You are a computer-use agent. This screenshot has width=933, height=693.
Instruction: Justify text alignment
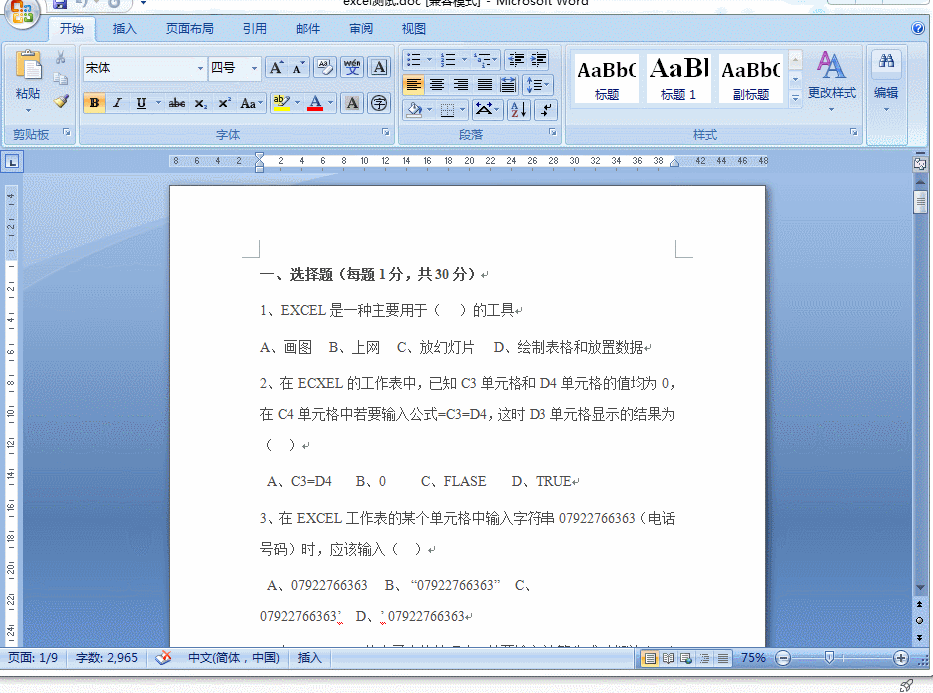click(x=485, y=84)
